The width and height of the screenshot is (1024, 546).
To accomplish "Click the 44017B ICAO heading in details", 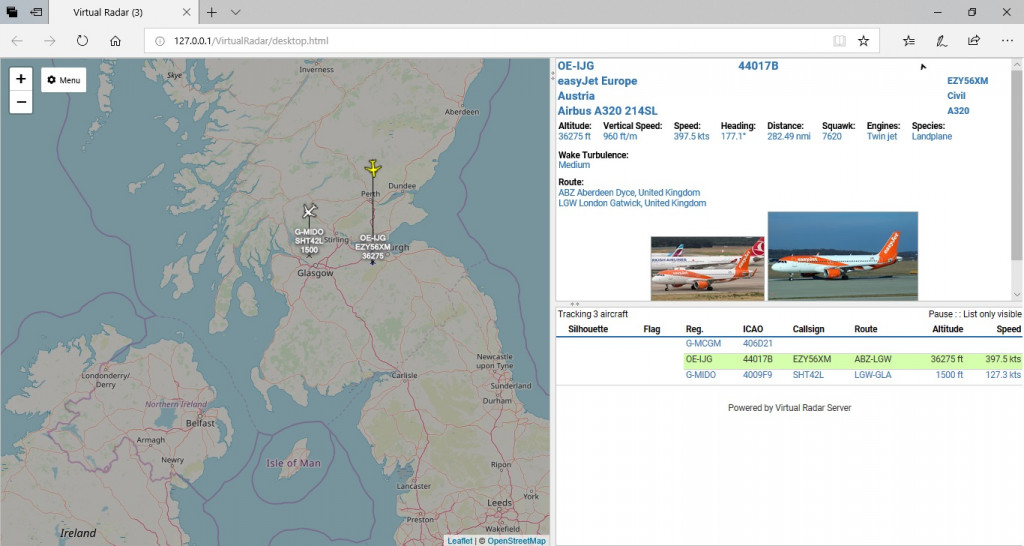I will point(758,66).
